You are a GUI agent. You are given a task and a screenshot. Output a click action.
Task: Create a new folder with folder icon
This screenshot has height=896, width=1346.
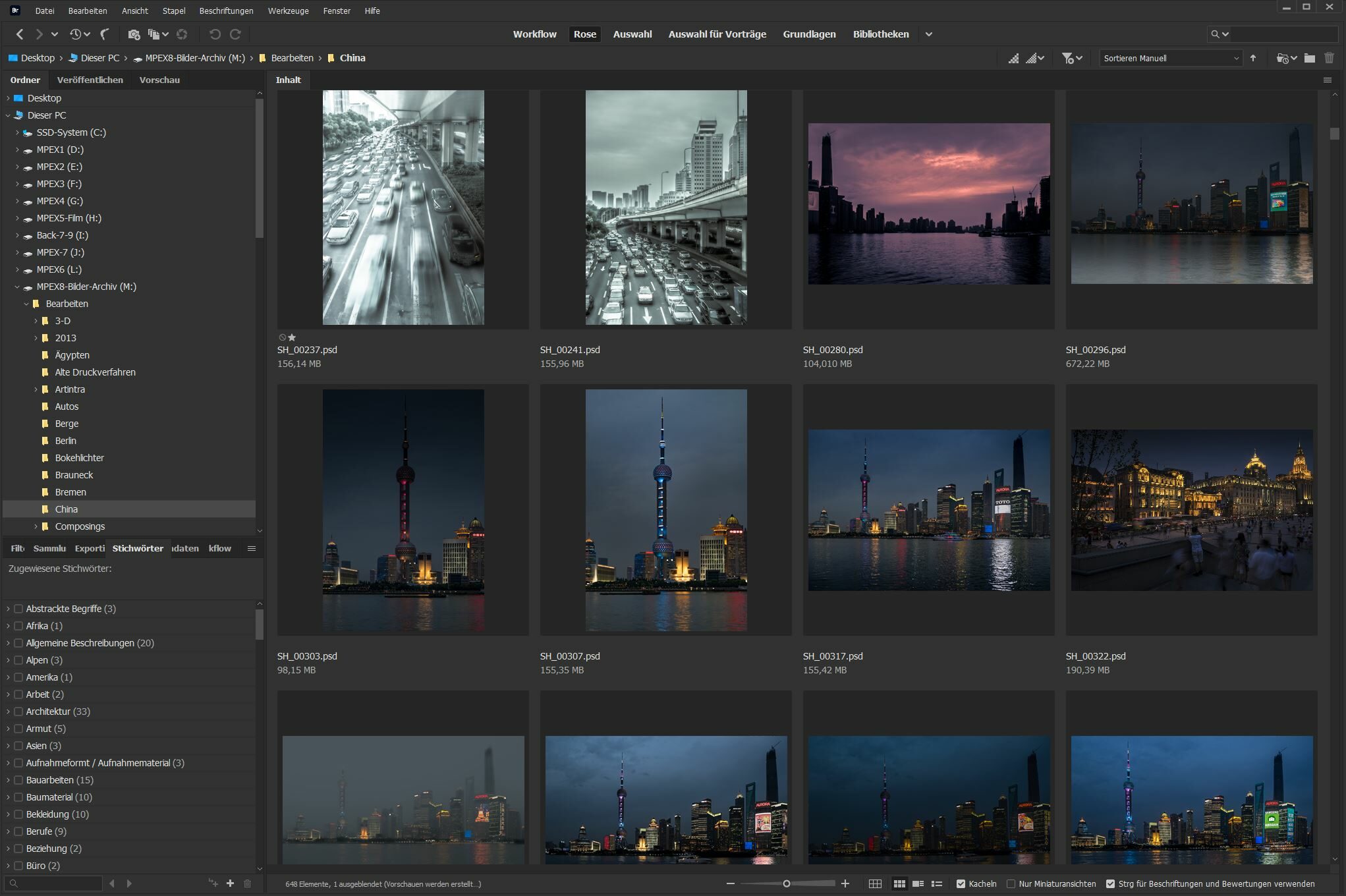pos(1310,58)
